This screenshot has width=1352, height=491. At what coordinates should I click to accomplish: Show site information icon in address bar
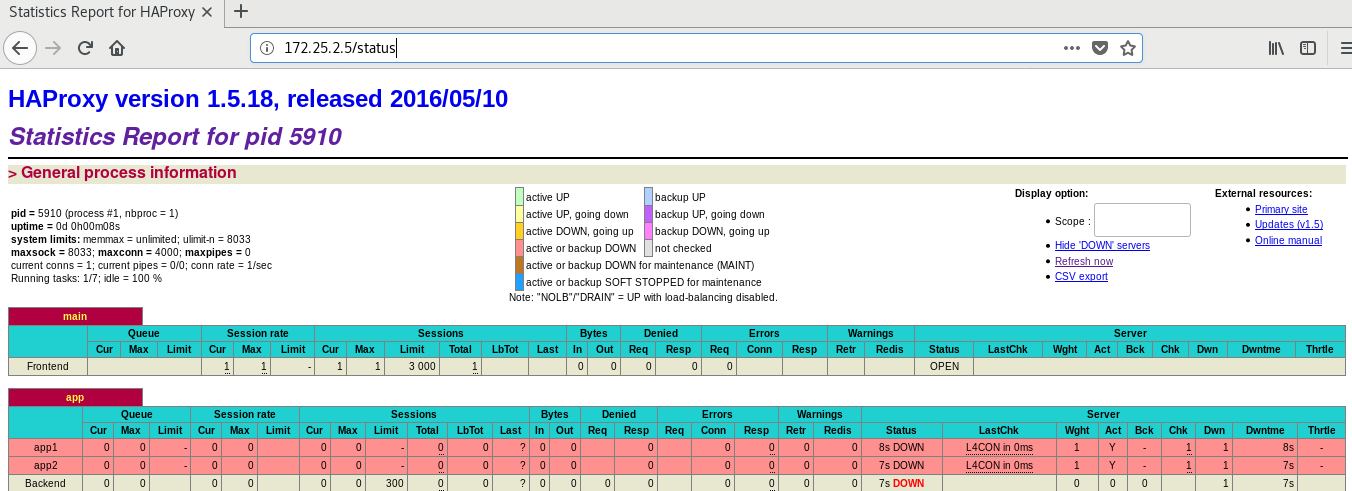(x=267, y=48)
